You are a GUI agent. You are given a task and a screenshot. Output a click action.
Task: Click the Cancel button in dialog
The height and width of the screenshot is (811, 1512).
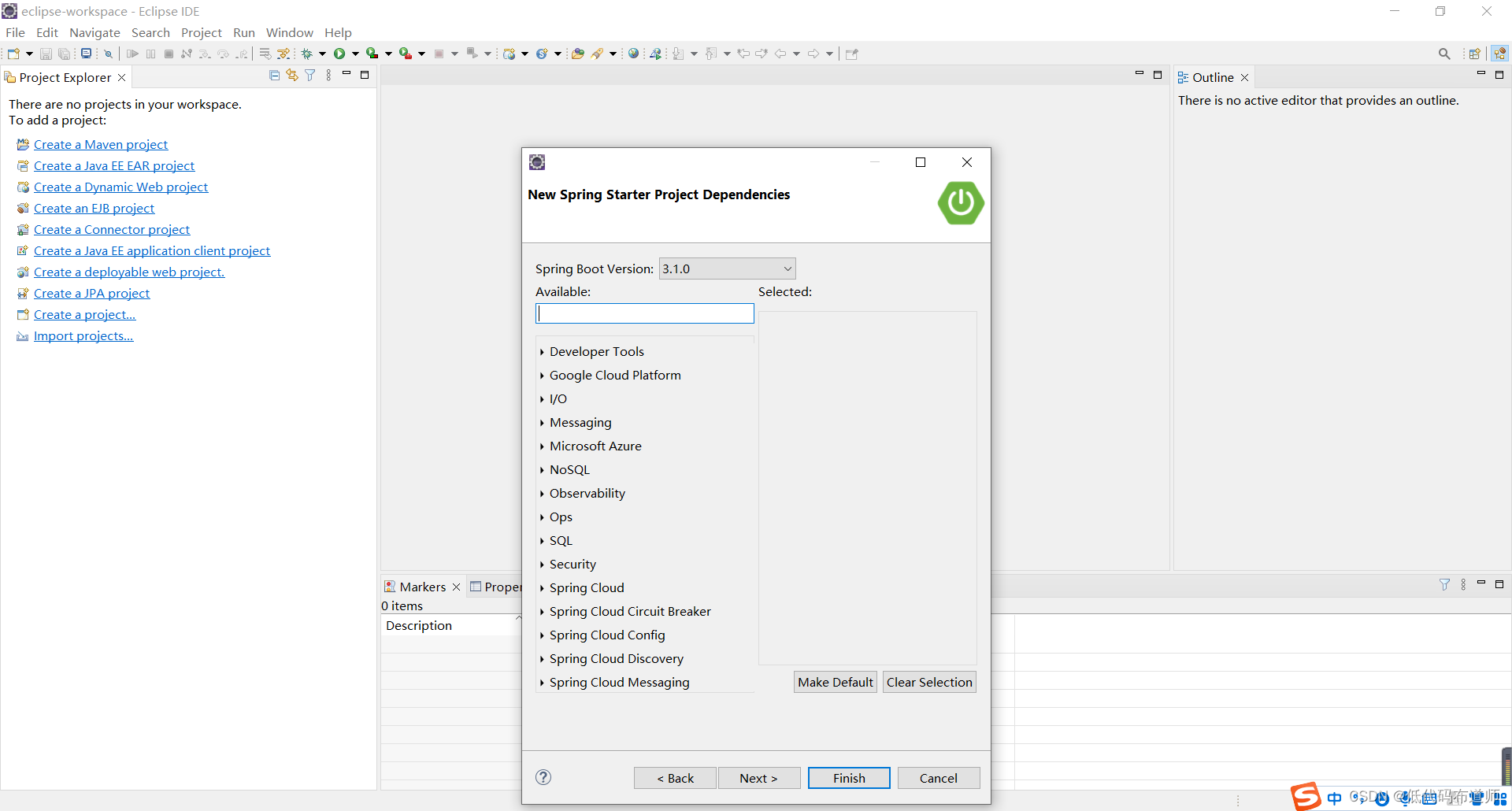[x=939, y=778]
